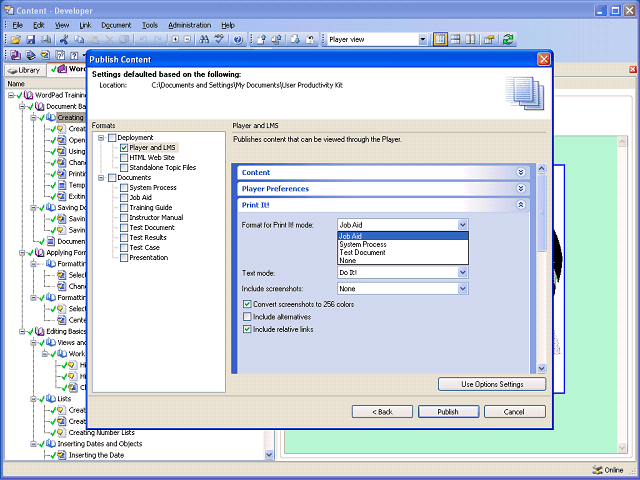Check the System Process format checkbox
The width and height of the screenshot is (640, 480).
pyautogui.click(x=124, y=188)
